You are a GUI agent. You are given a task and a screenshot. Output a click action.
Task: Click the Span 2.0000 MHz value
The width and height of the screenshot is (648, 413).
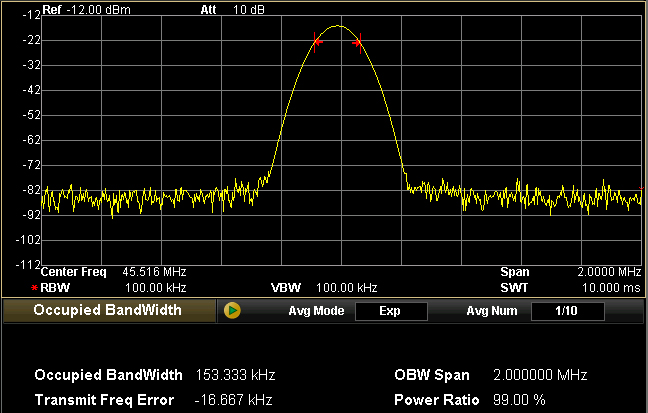tap(609, 272)
